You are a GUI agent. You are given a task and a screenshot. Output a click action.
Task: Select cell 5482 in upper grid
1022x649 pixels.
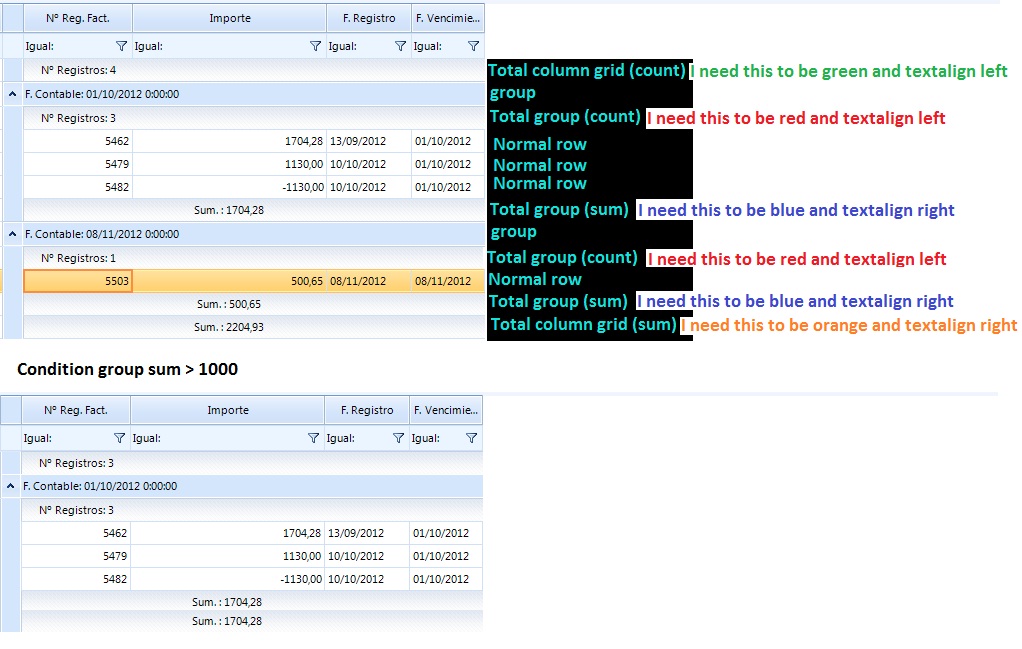click(78, 187)
